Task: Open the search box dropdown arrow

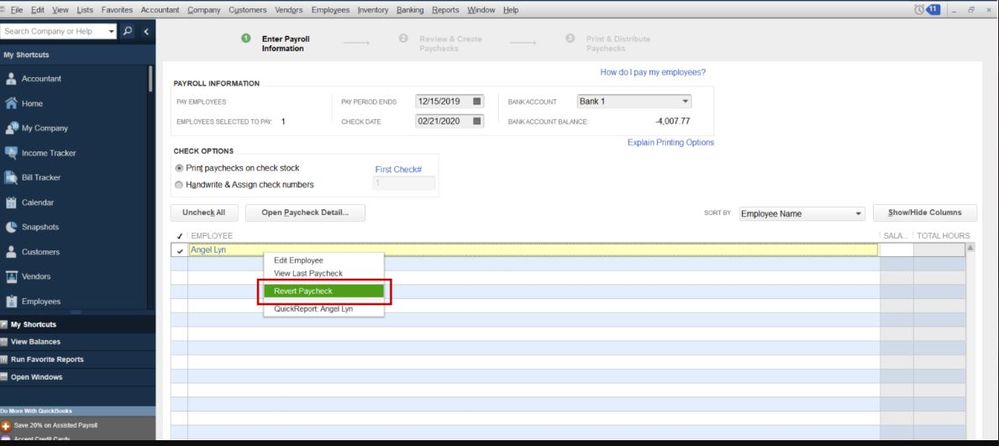Action: coord(111,31)
